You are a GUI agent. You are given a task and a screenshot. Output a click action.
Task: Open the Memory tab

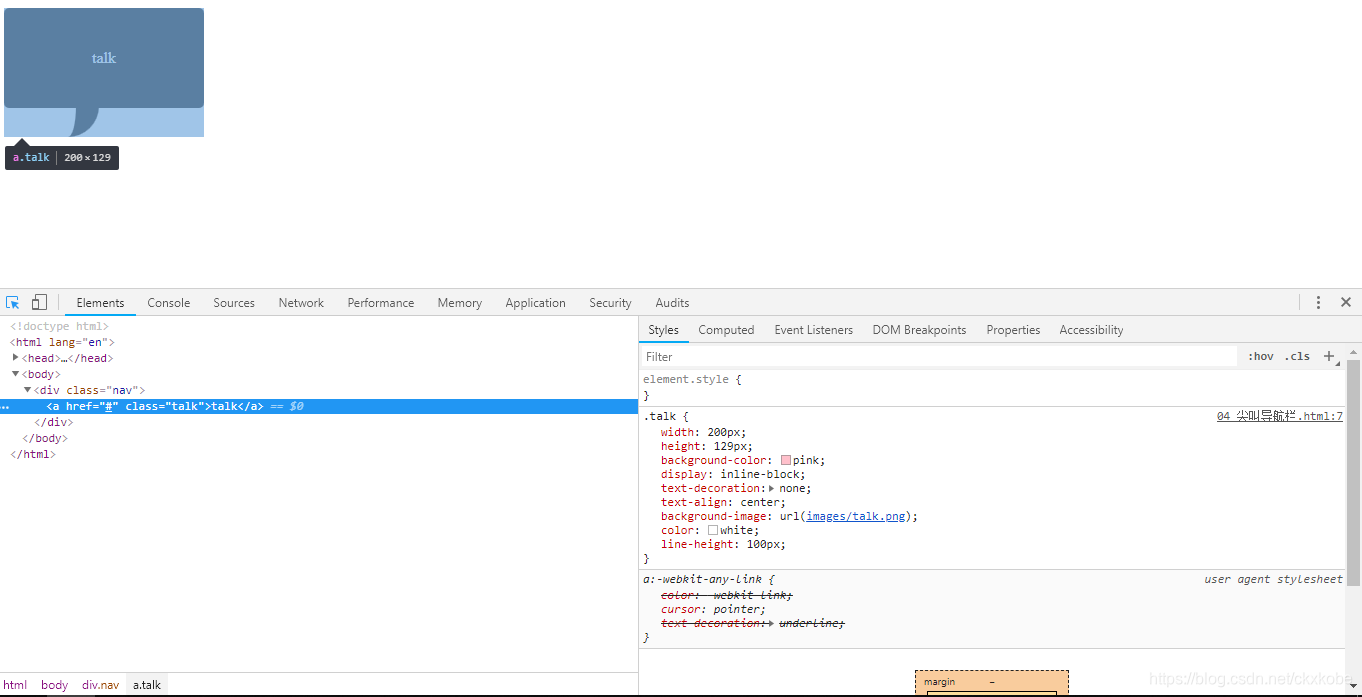460,303
